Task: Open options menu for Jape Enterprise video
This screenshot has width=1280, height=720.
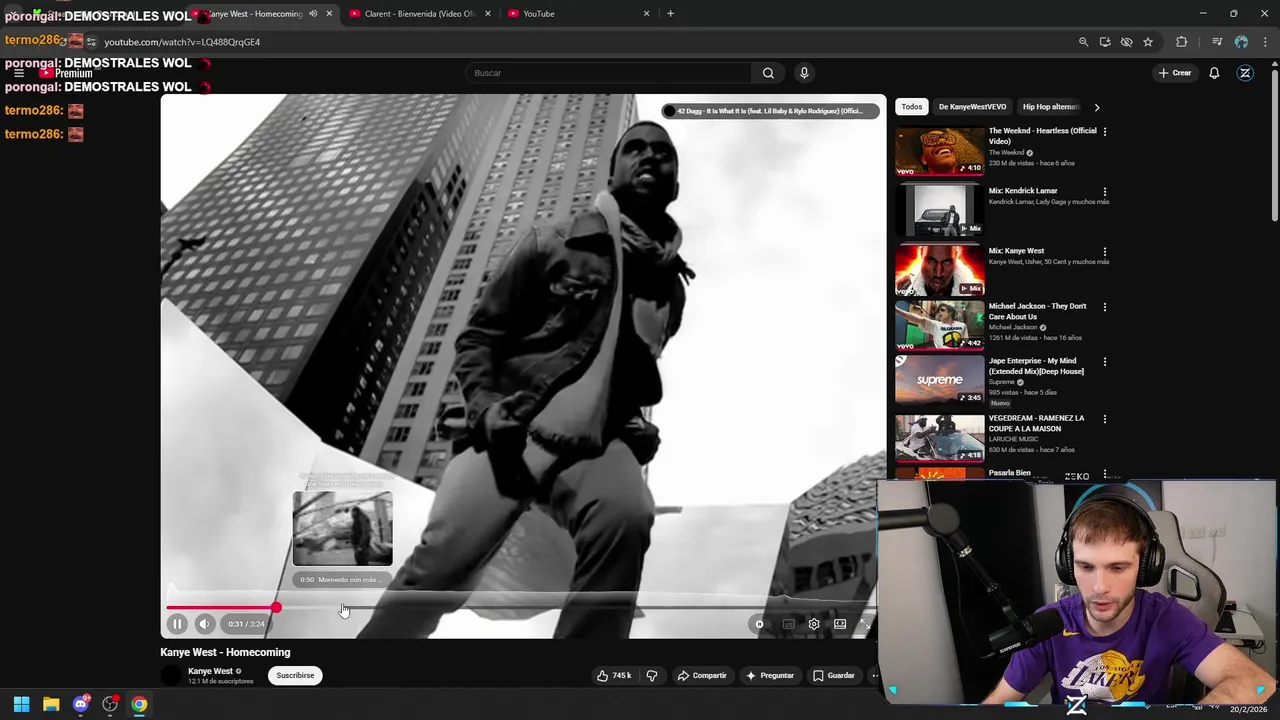Action: (1105, 361)
